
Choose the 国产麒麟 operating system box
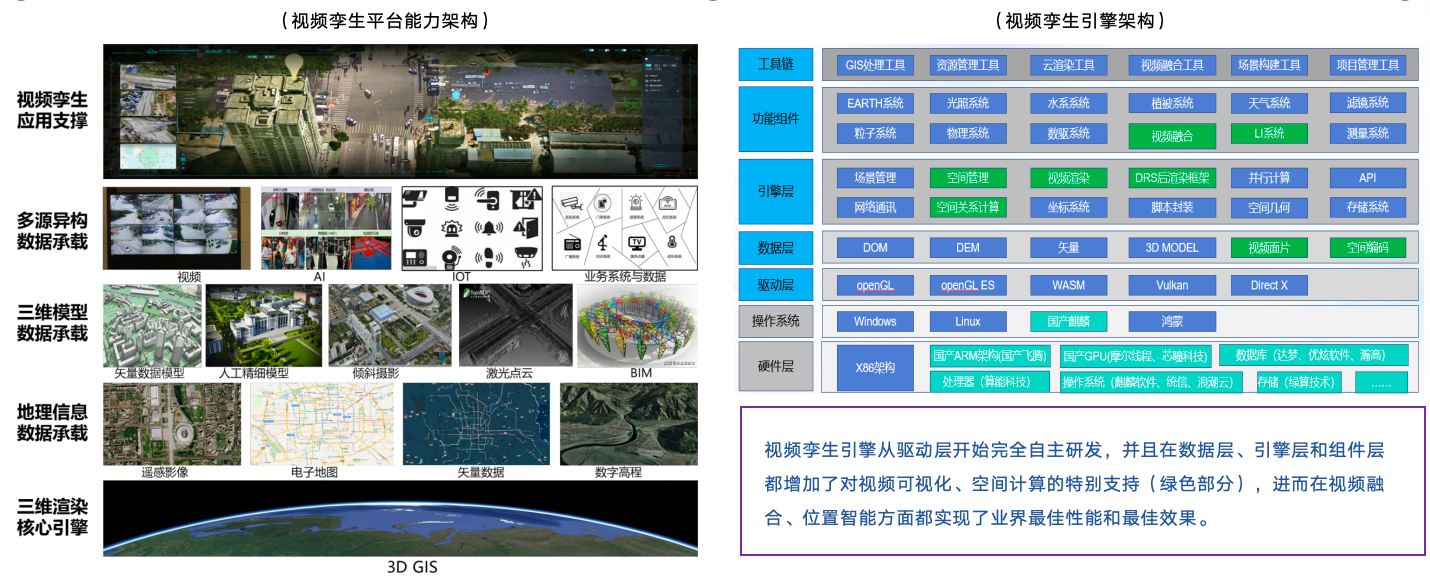(x=1068, y=322)
